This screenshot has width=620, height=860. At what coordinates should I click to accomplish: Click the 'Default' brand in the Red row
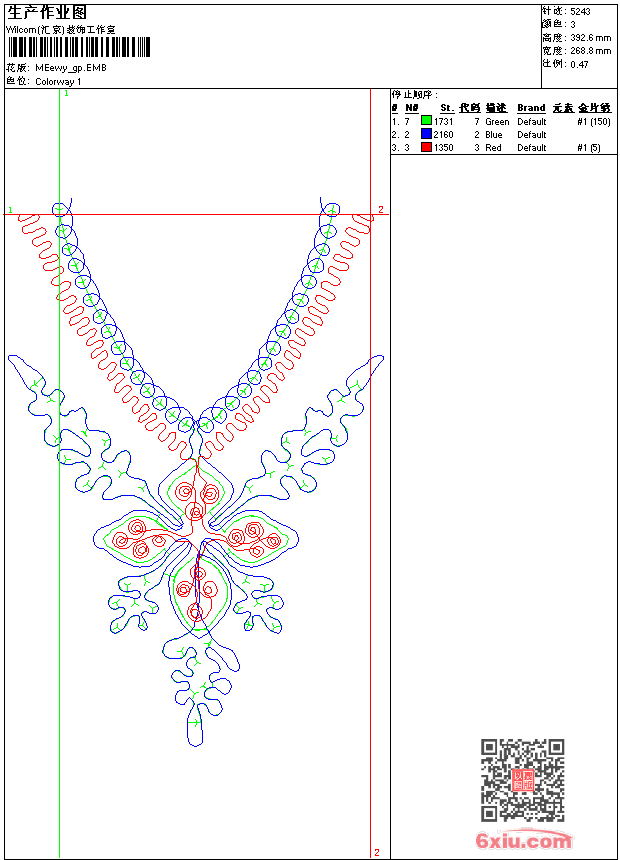point(532,148)
